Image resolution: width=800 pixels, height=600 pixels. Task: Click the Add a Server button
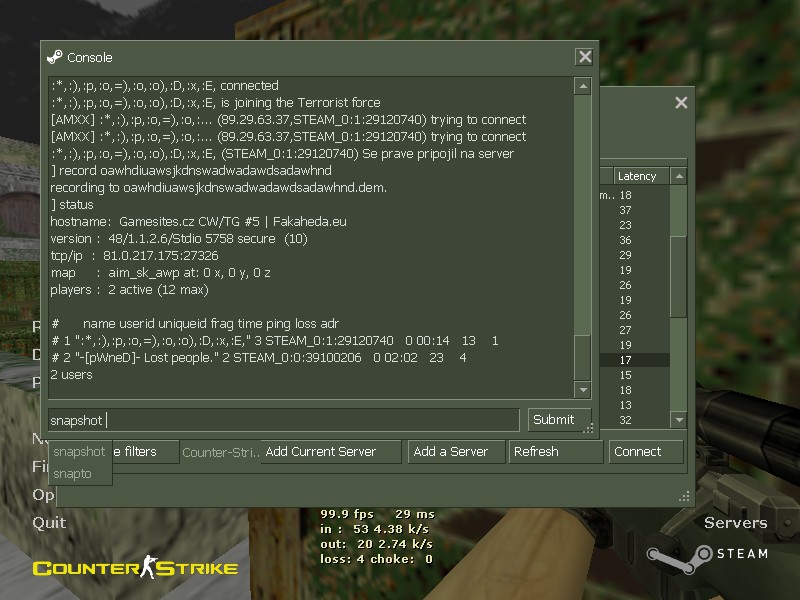456,452
